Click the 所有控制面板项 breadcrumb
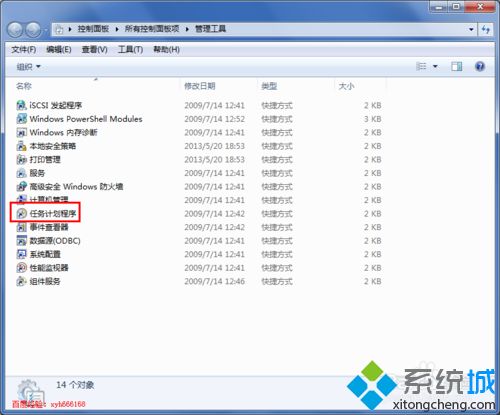The width and height of the screenshot is (500, 415). tap(152, 29)
